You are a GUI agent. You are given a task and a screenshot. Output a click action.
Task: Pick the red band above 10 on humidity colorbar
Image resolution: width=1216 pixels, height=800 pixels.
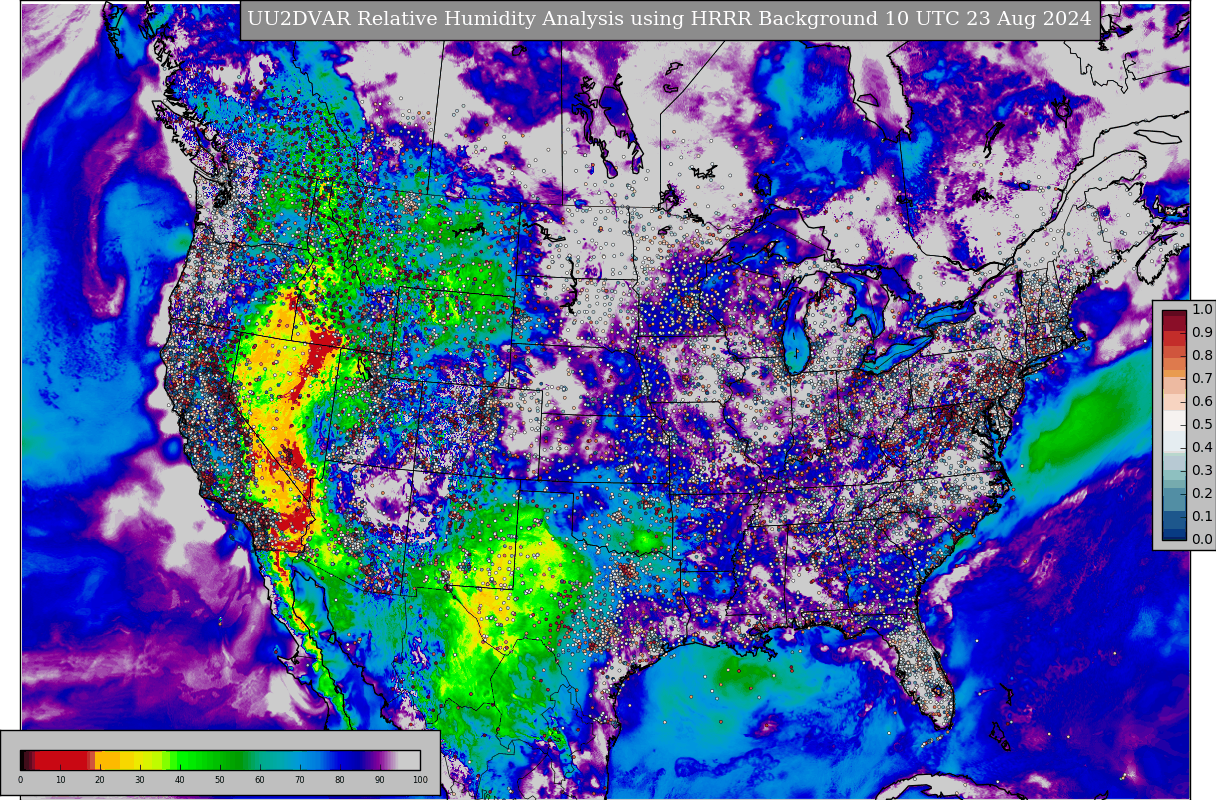pos(60,760)
